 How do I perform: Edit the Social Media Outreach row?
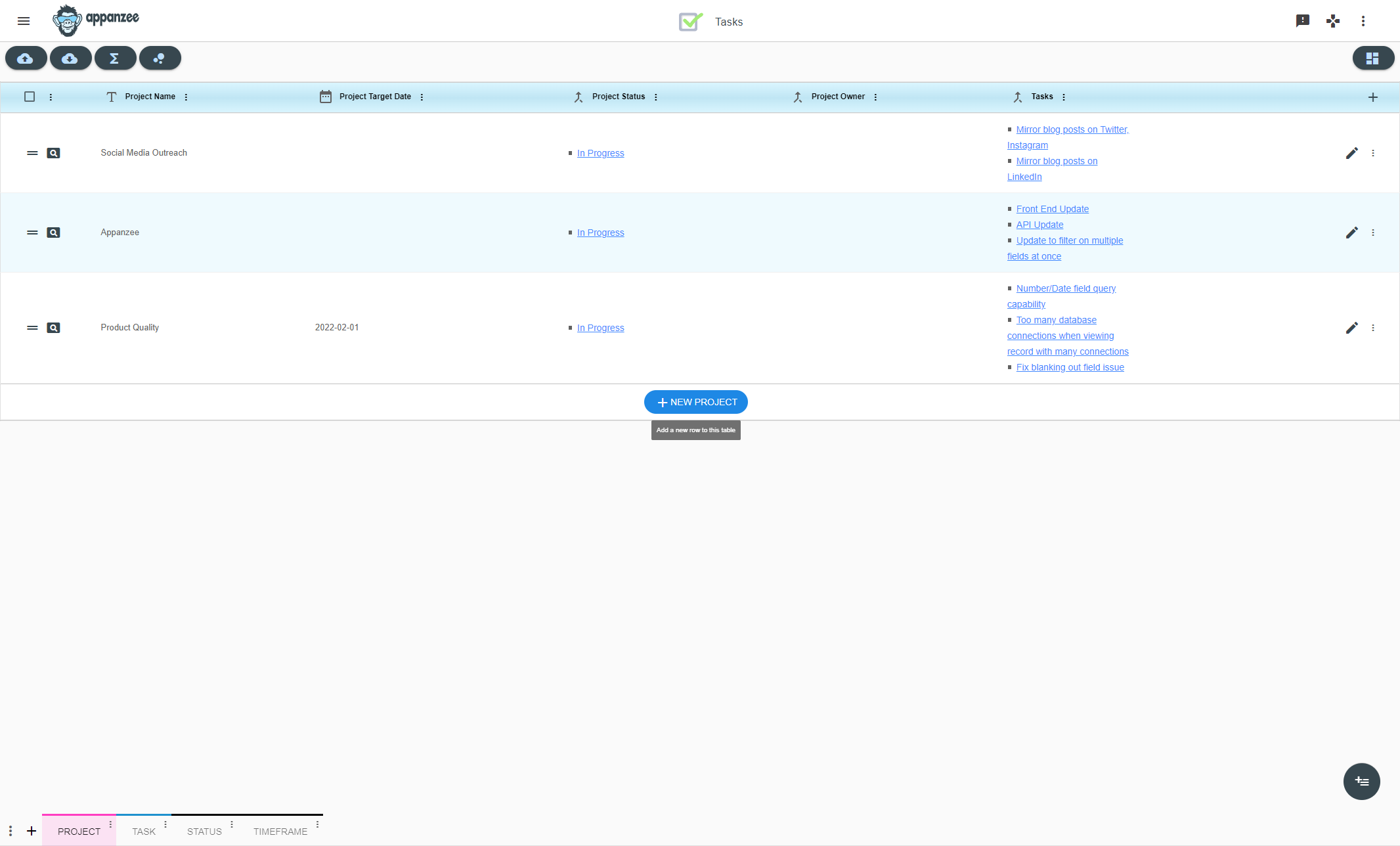point(1351,153)
